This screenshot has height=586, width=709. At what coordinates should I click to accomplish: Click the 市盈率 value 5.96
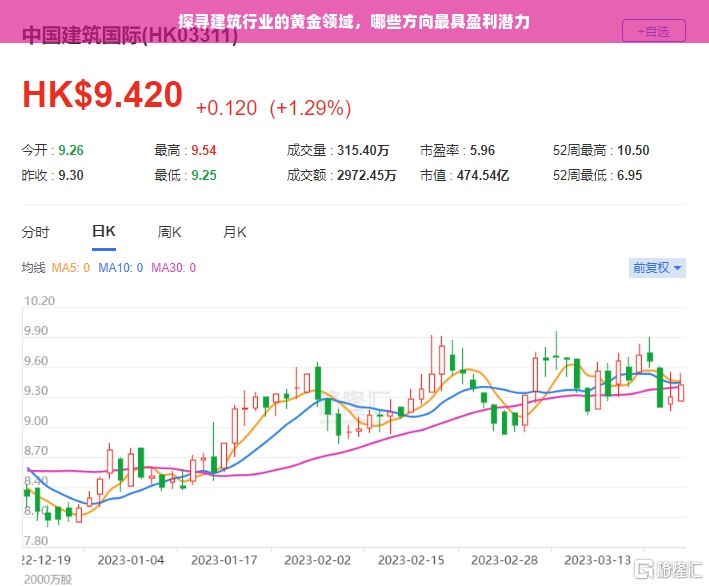(482, 150)
